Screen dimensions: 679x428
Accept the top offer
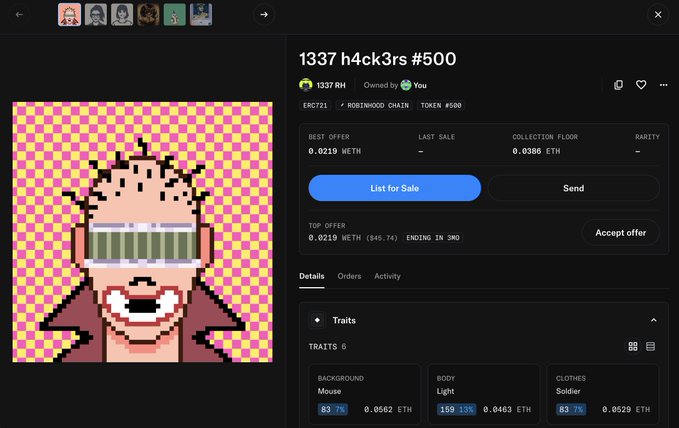coord(621,233)
